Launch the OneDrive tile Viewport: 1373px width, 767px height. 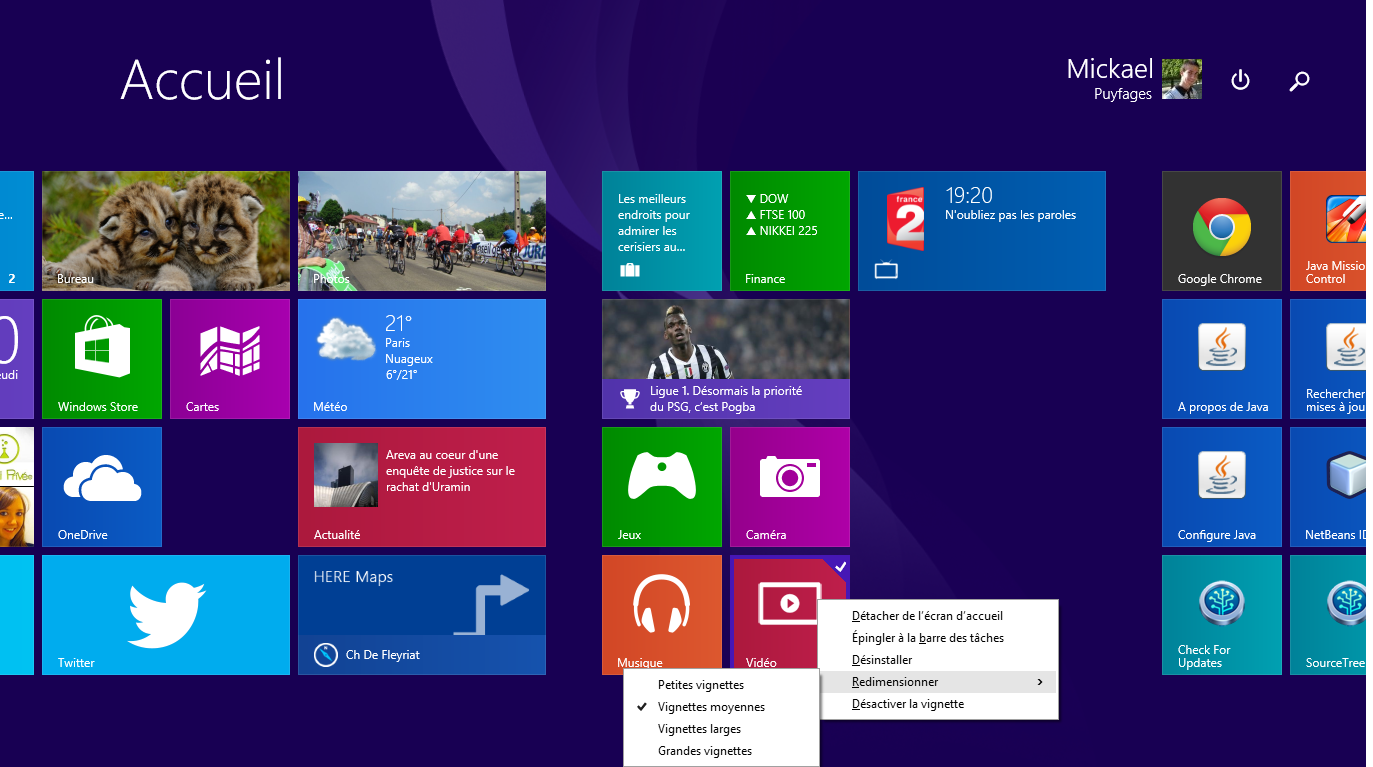click(102, 487)
